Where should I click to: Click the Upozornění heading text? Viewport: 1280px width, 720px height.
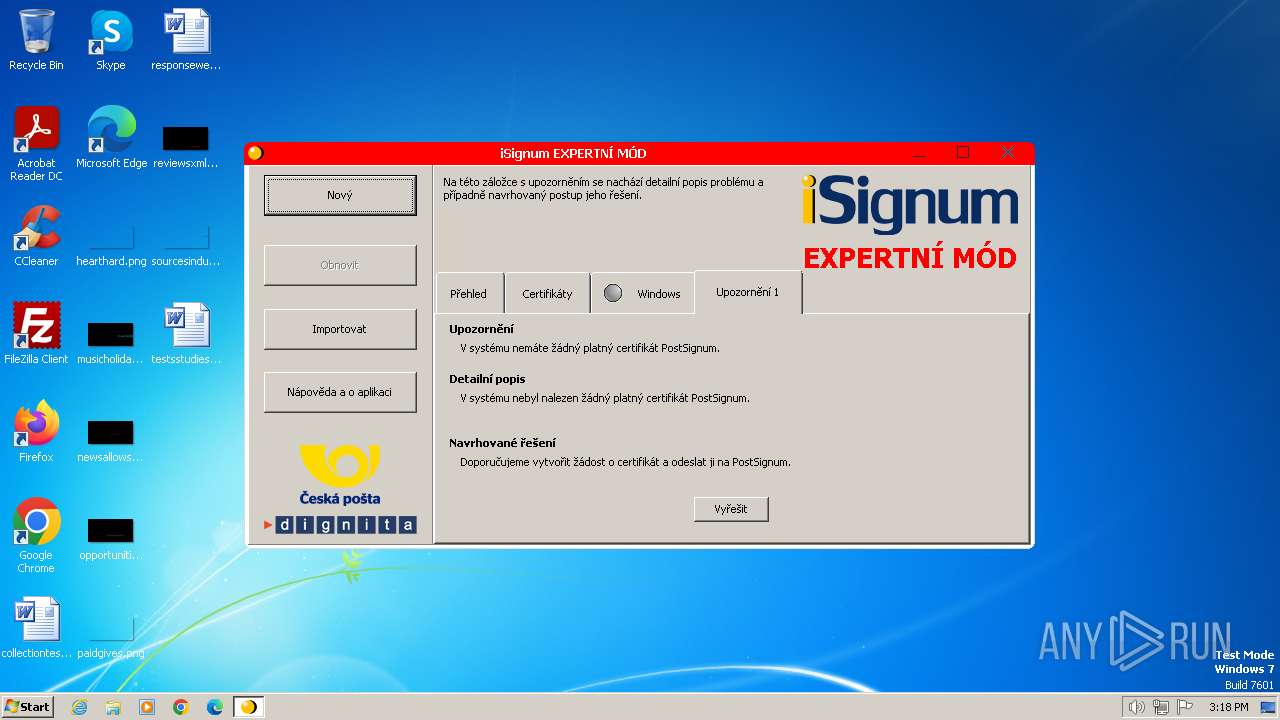[481, 329]
